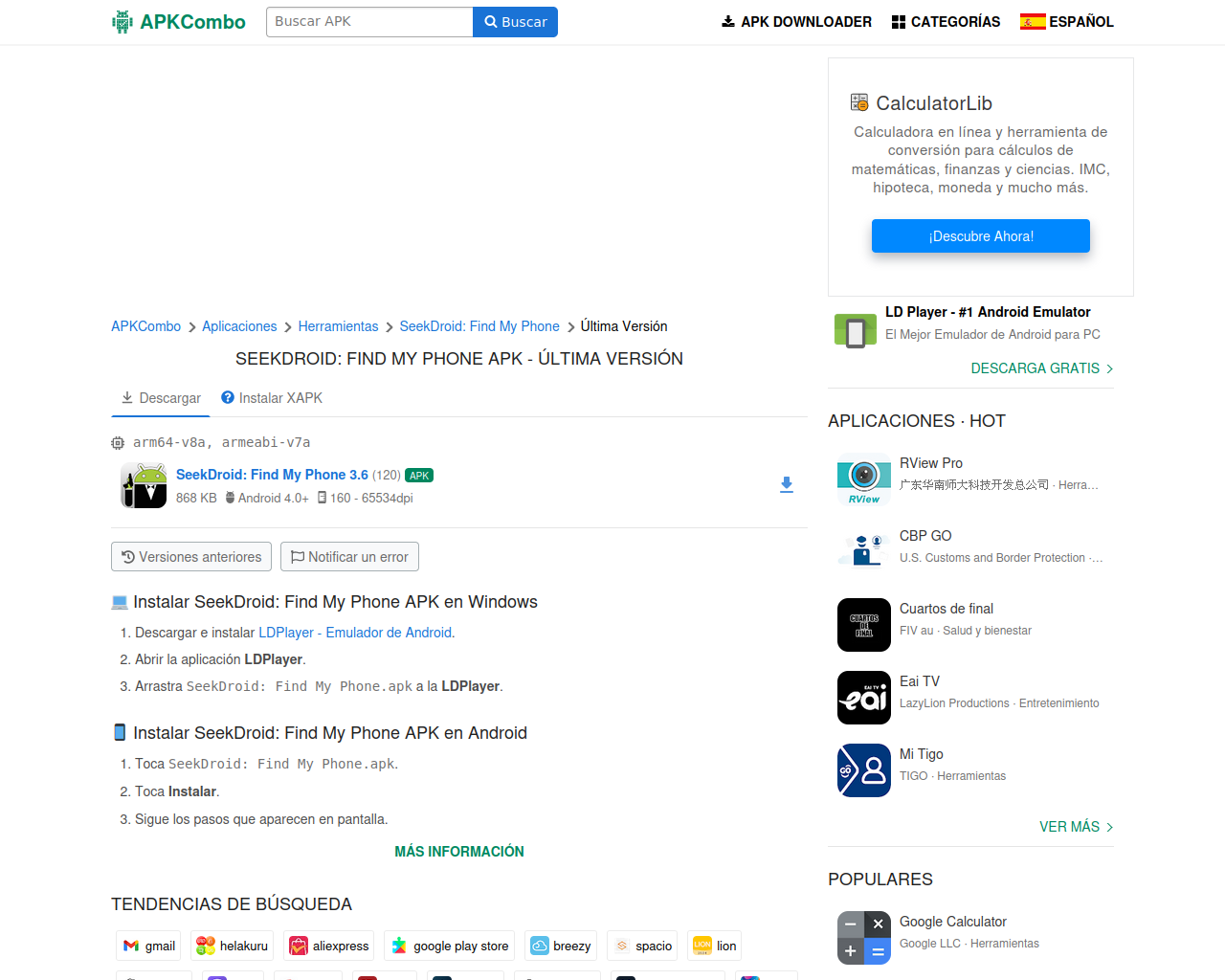Open the Español language selector
The height and width of the screenshot is (980, 1225).
coord(1067,22)
